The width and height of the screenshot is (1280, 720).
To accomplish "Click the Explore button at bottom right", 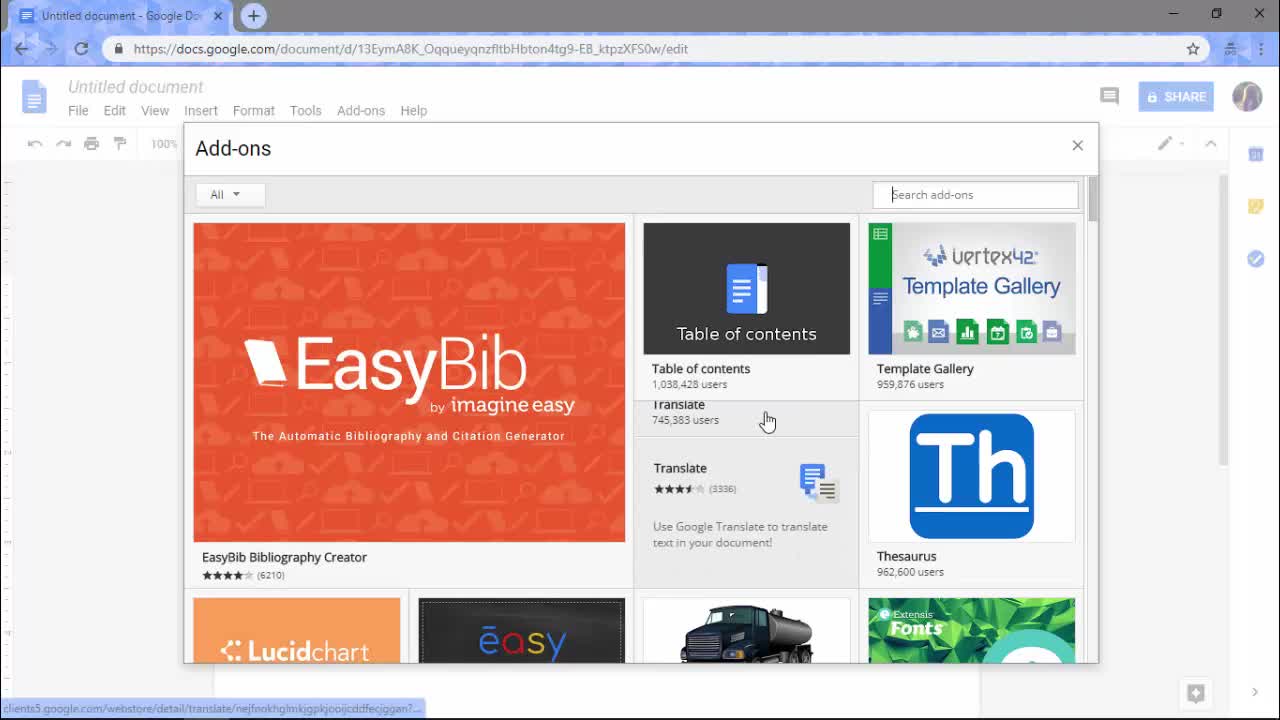I will coord(1195,693).
